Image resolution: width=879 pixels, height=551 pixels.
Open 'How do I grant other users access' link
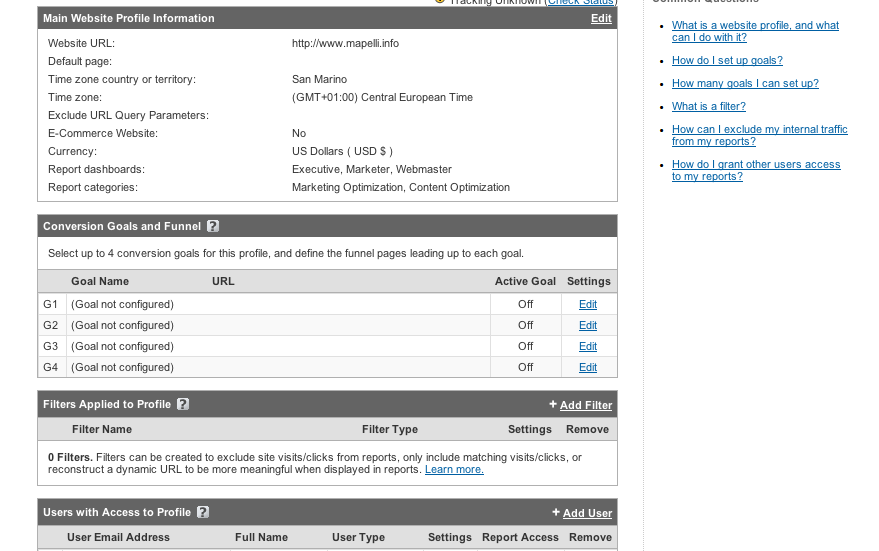(x=756, y=170)
